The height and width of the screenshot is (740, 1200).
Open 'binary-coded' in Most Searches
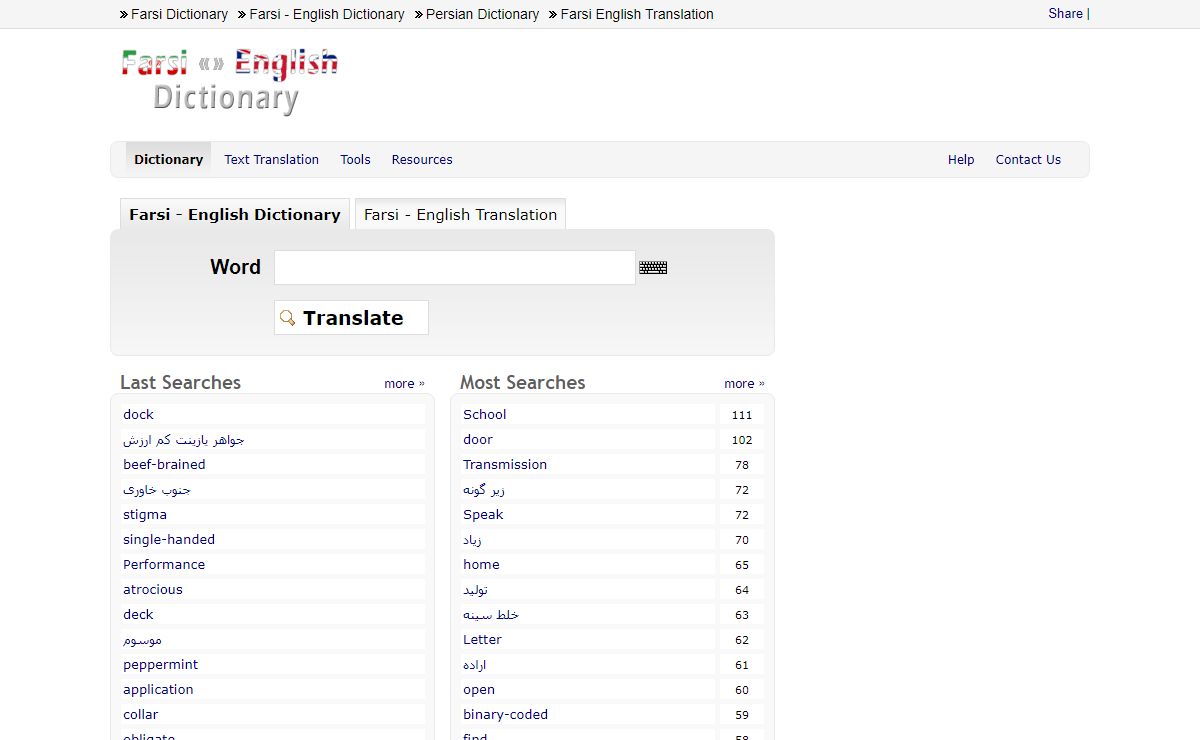pyautogui.click(x=505, y=714)
